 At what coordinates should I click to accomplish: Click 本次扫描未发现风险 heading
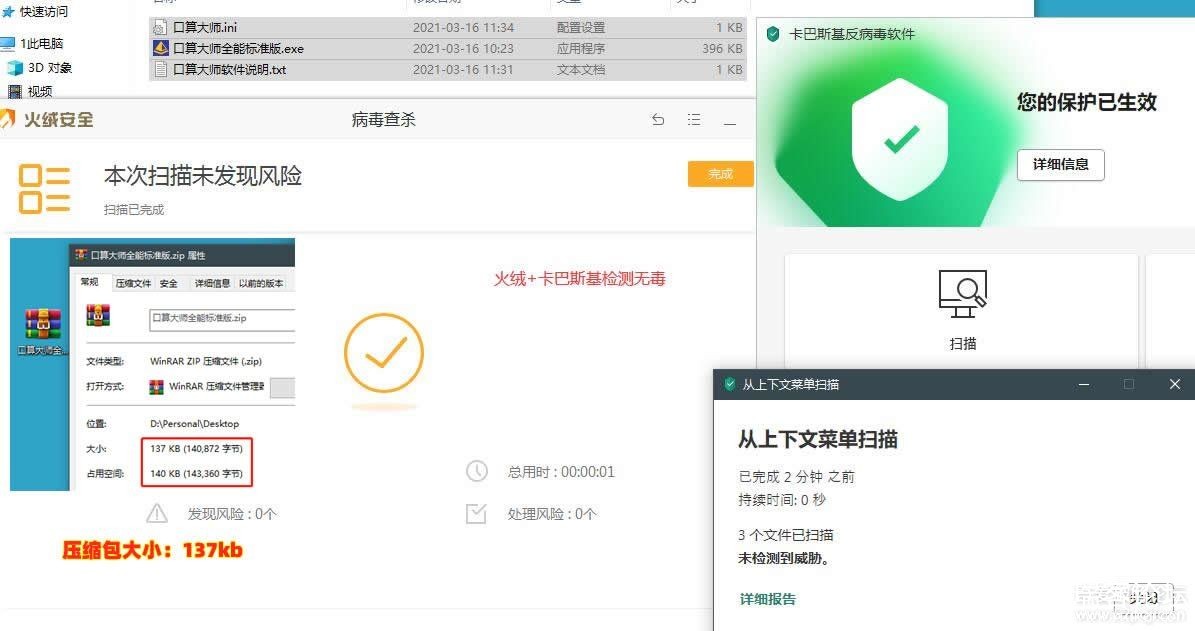203,176
